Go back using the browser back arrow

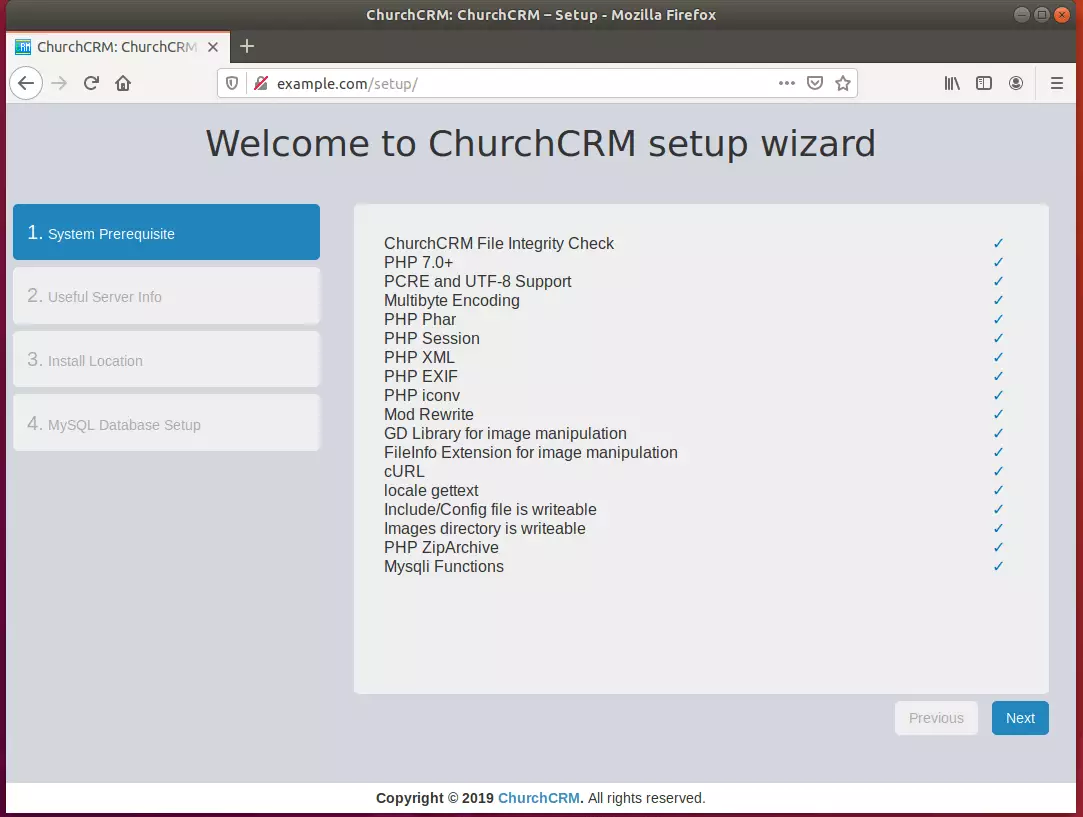(26, 84)
